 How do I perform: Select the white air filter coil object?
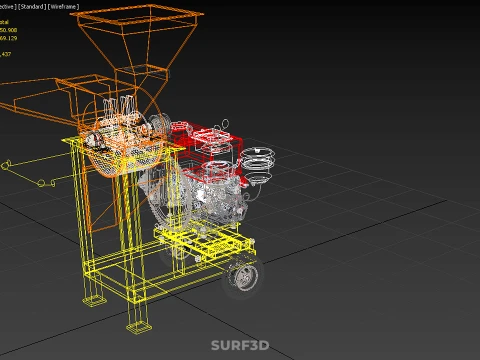(x=258, y=166)
